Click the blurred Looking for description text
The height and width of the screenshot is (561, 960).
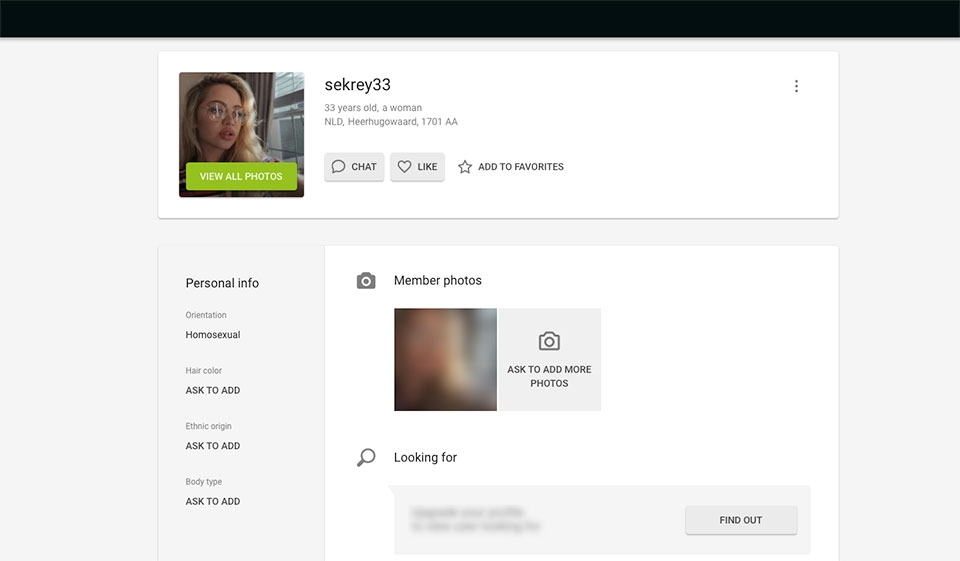pyautogui.click(x=476, y=519)
